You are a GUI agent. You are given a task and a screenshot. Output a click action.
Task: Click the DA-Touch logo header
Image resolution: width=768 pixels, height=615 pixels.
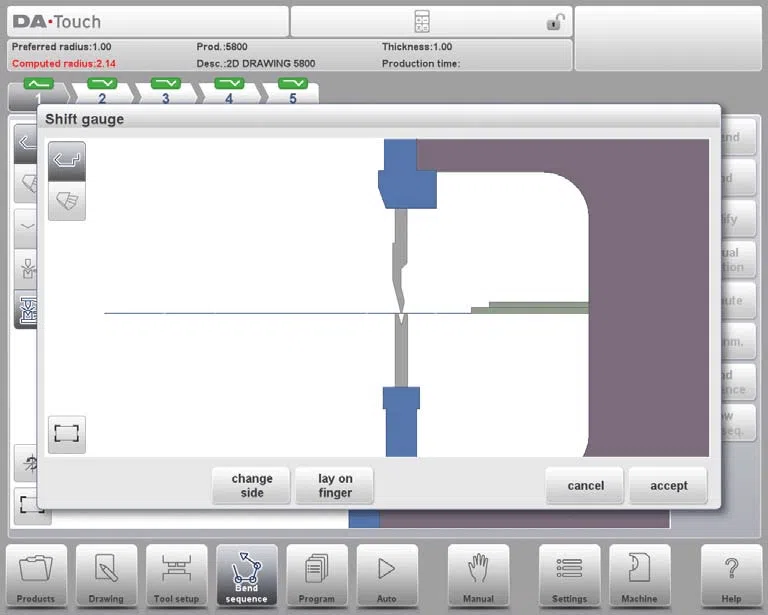coord(57,22)
